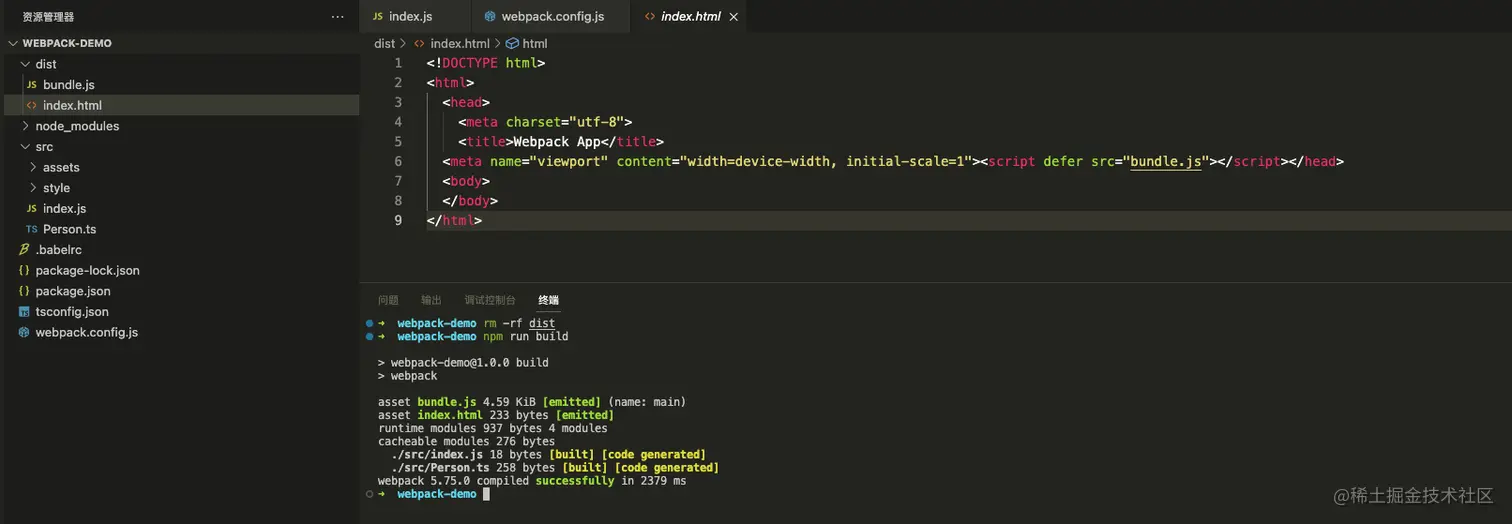Click the HTML icon beside index.html in explorer
The image size is (1512, 524).
(x=32, y=105)
